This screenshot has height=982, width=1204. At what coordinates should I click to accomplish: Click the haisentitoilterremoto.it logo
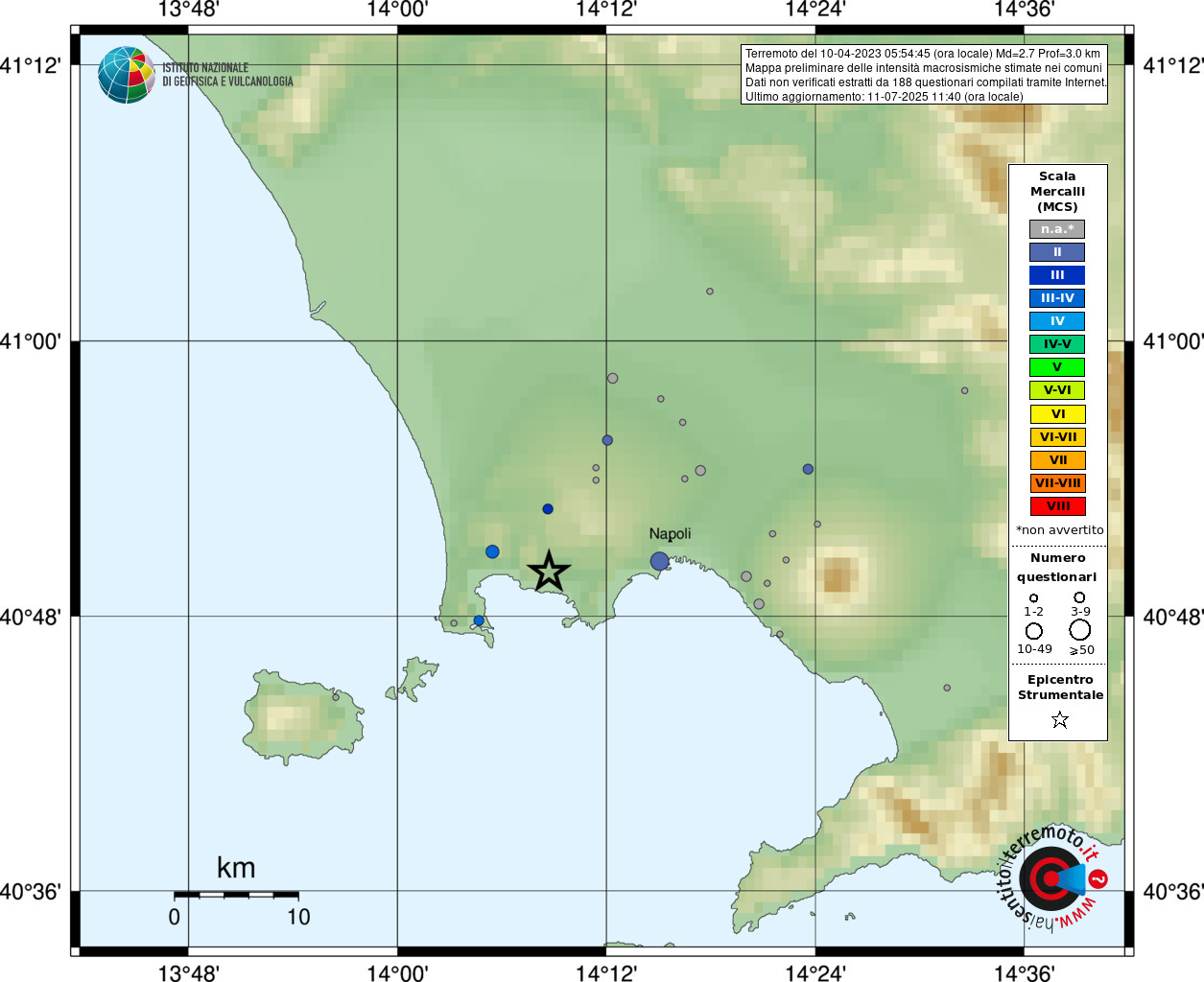1052,877
